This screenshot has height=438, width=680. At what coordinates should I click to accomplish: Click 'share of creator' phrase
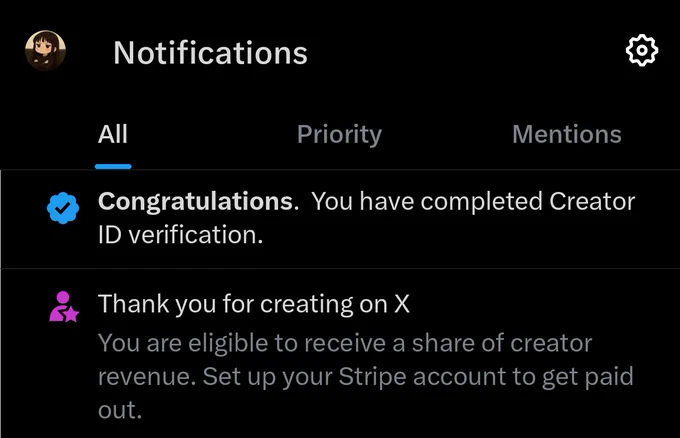(x=502, y=343)
